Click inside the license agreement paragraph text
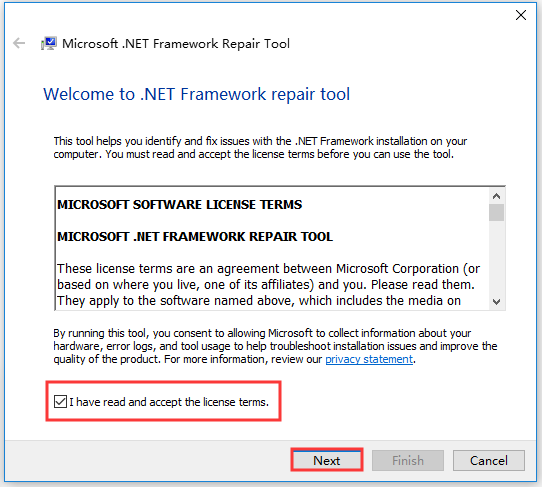 coord(269,284)
